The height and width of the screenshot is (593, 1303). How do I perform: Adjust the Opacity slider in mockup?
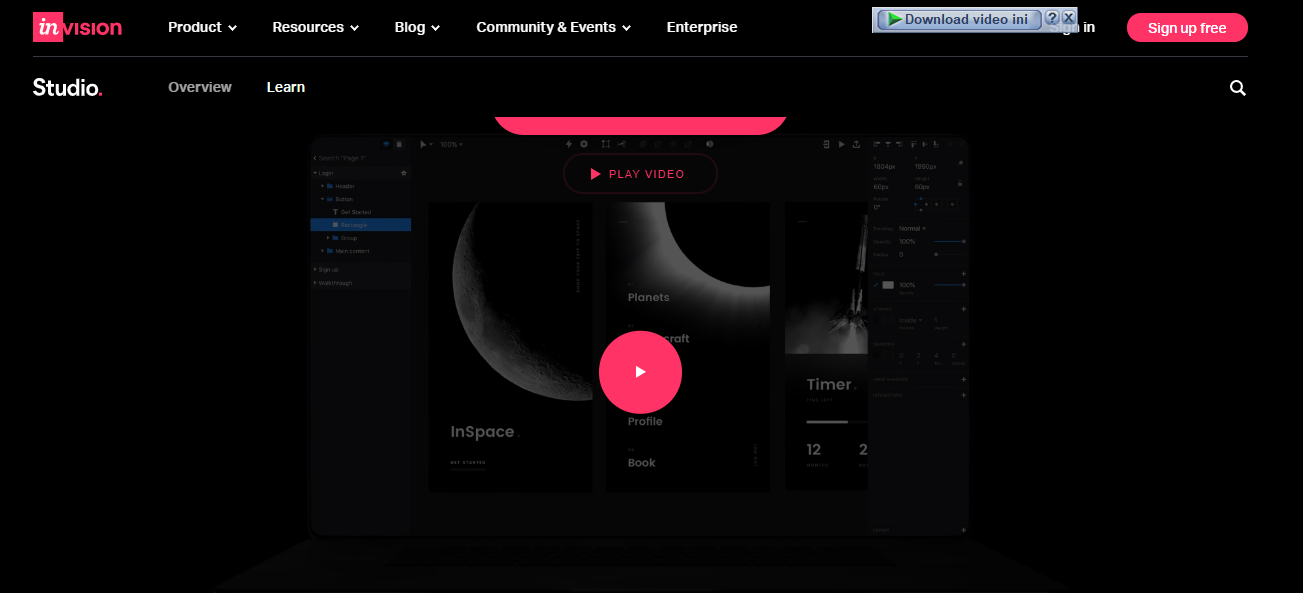click(950, 242)
